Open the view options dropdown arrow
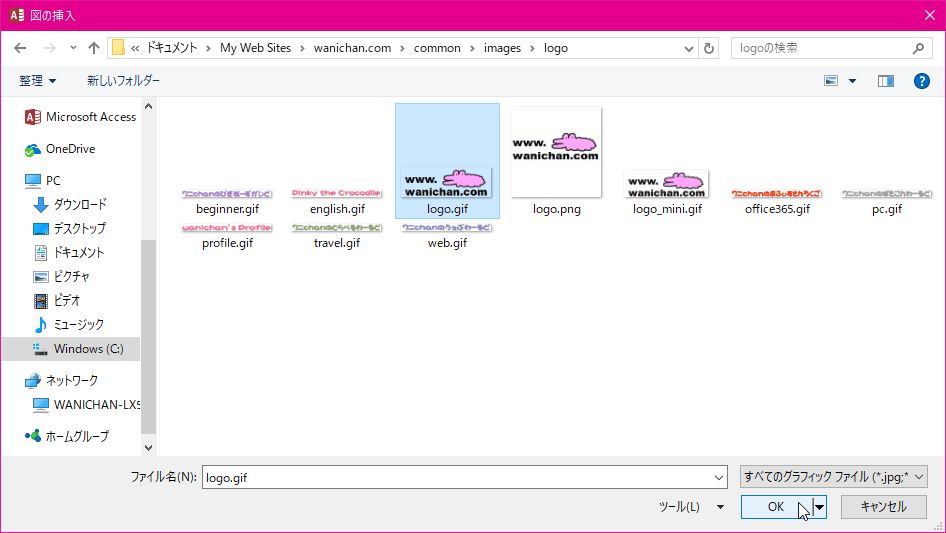946x533 pixels. (852, 81)
